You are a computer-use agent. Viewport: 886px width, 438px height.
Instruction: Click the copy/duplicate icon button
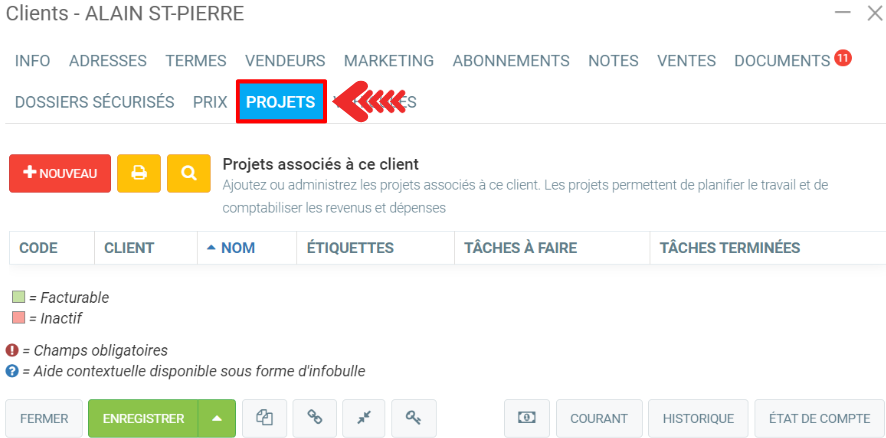[265, 418]
